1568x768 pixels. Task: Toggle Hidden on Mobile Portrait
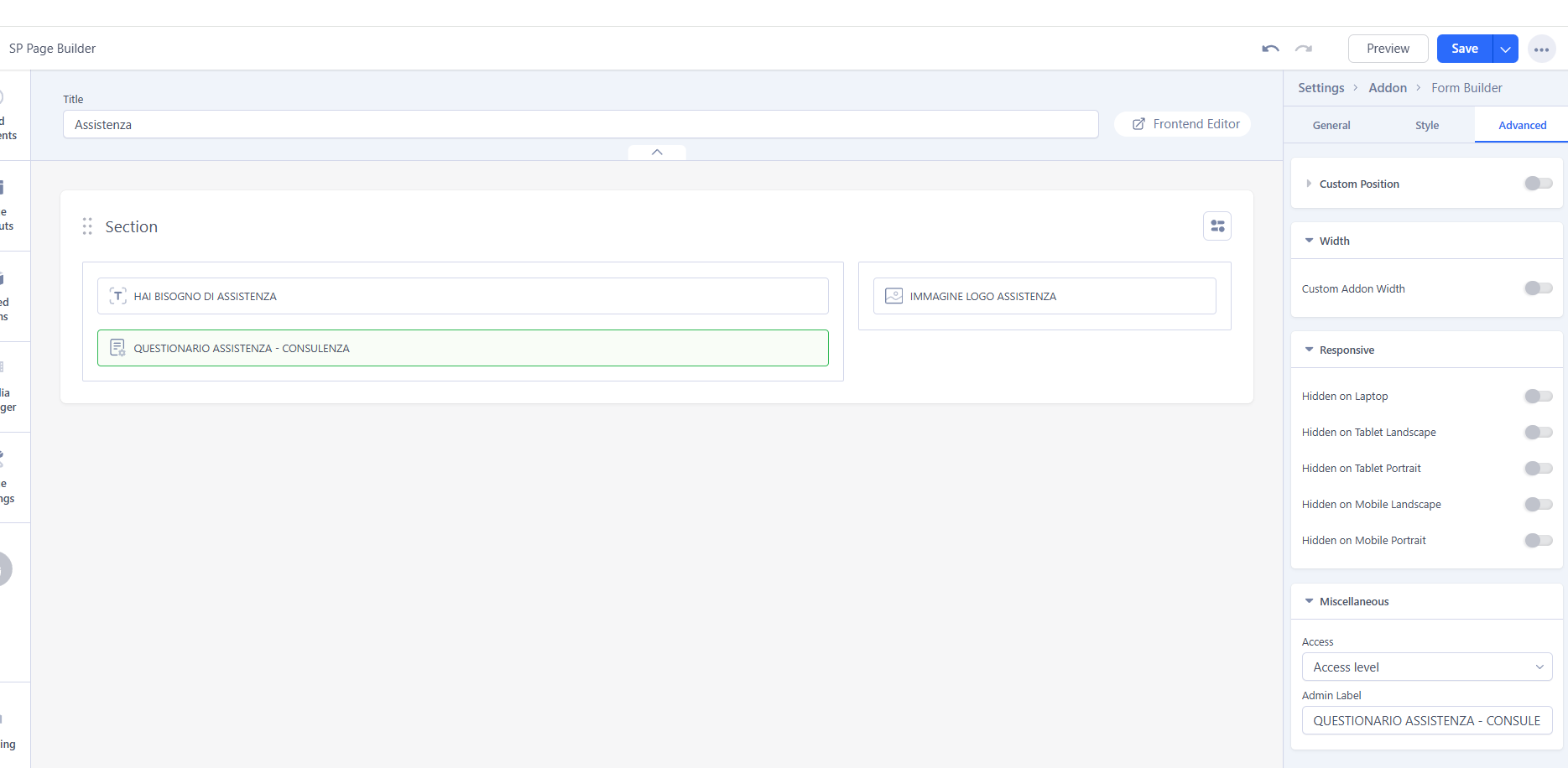tap(1538, 541)
